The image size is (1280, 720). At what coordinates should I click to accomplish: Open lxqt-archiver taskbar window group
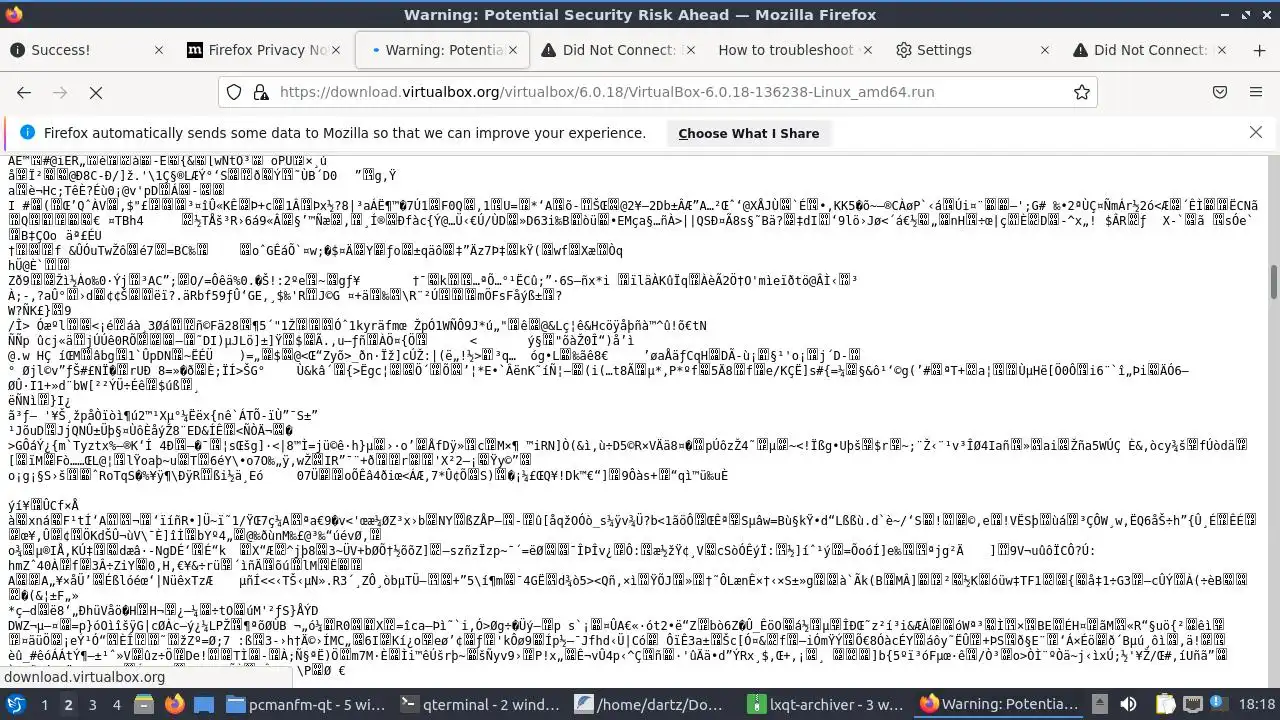click(x=828, y=704)
